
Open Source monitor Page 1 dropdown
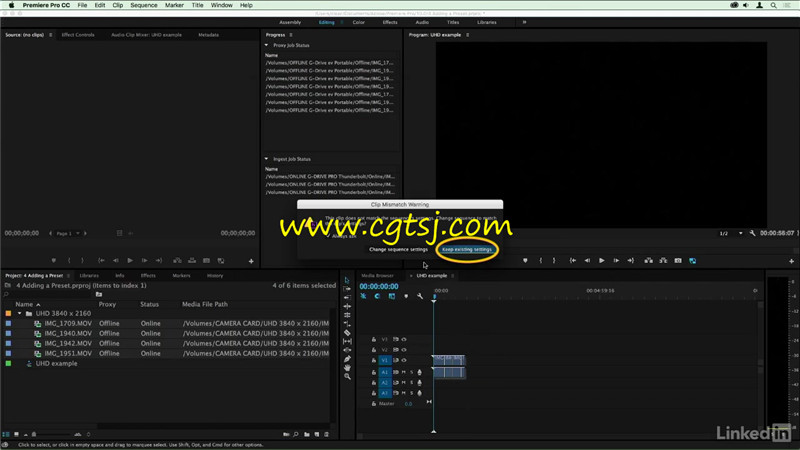pos(67,233)
